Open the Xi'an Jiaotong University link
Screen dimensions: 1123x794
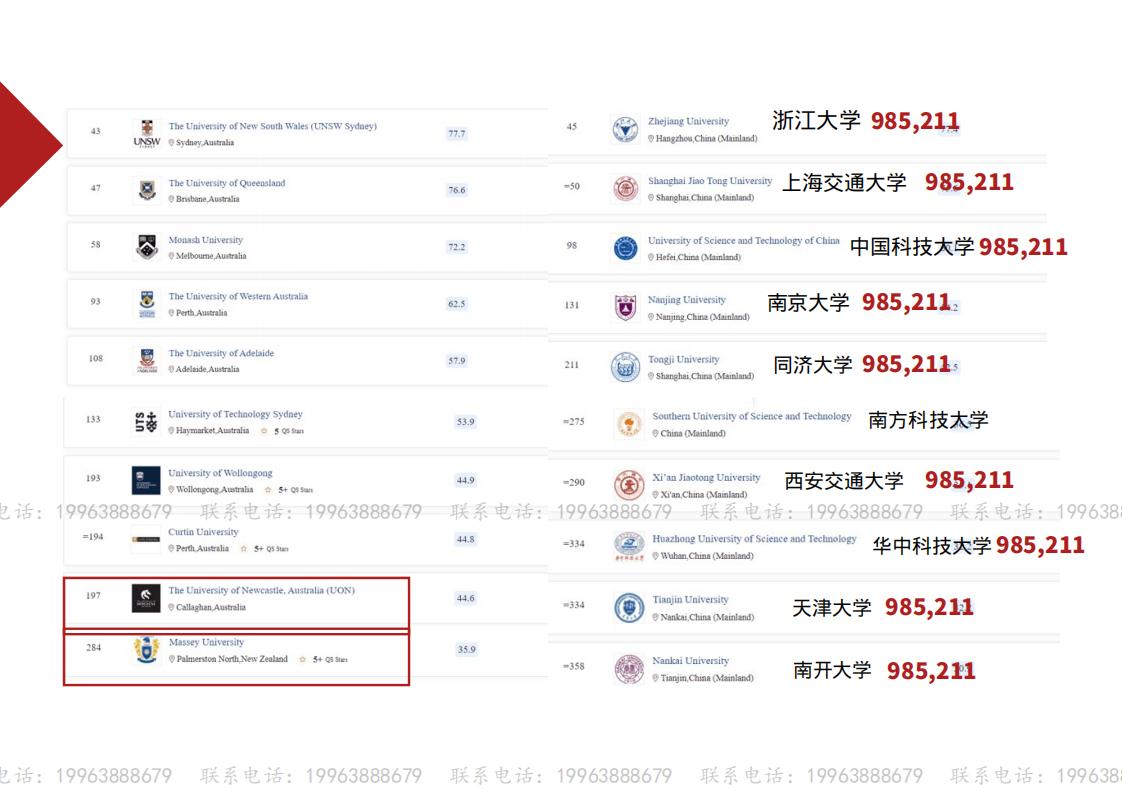click(x=705, y=478)
